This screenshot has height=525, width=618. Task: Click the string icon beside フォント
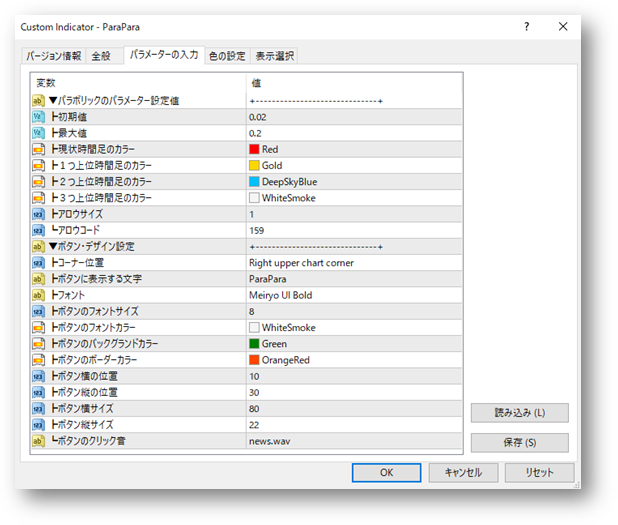[38, 295]
